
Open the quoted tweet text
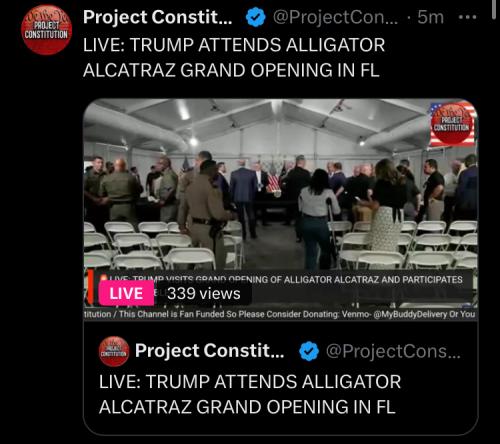(x=250, y=394)
